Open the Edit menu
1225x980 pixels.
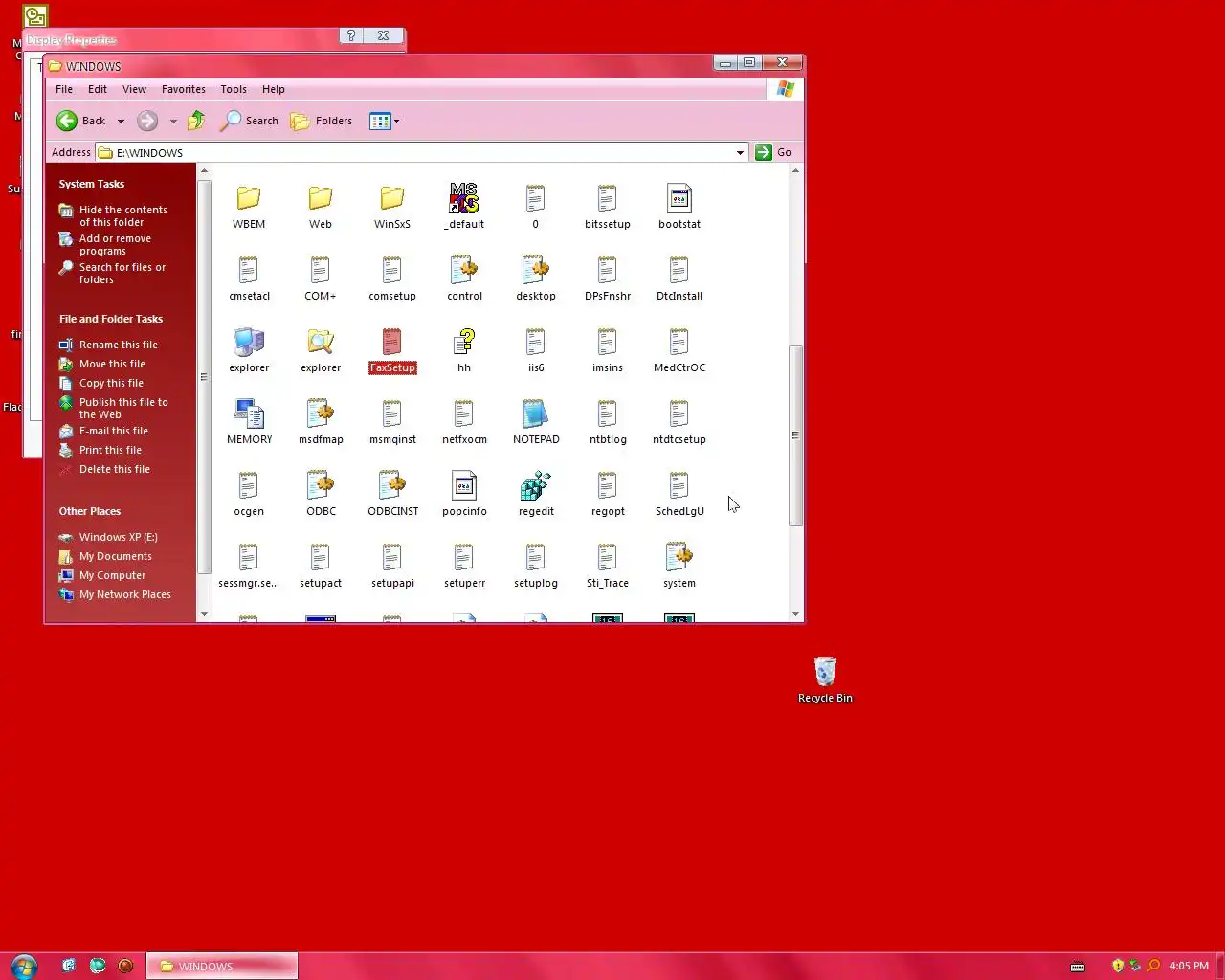pyautogui.click(x=98, y=89)
